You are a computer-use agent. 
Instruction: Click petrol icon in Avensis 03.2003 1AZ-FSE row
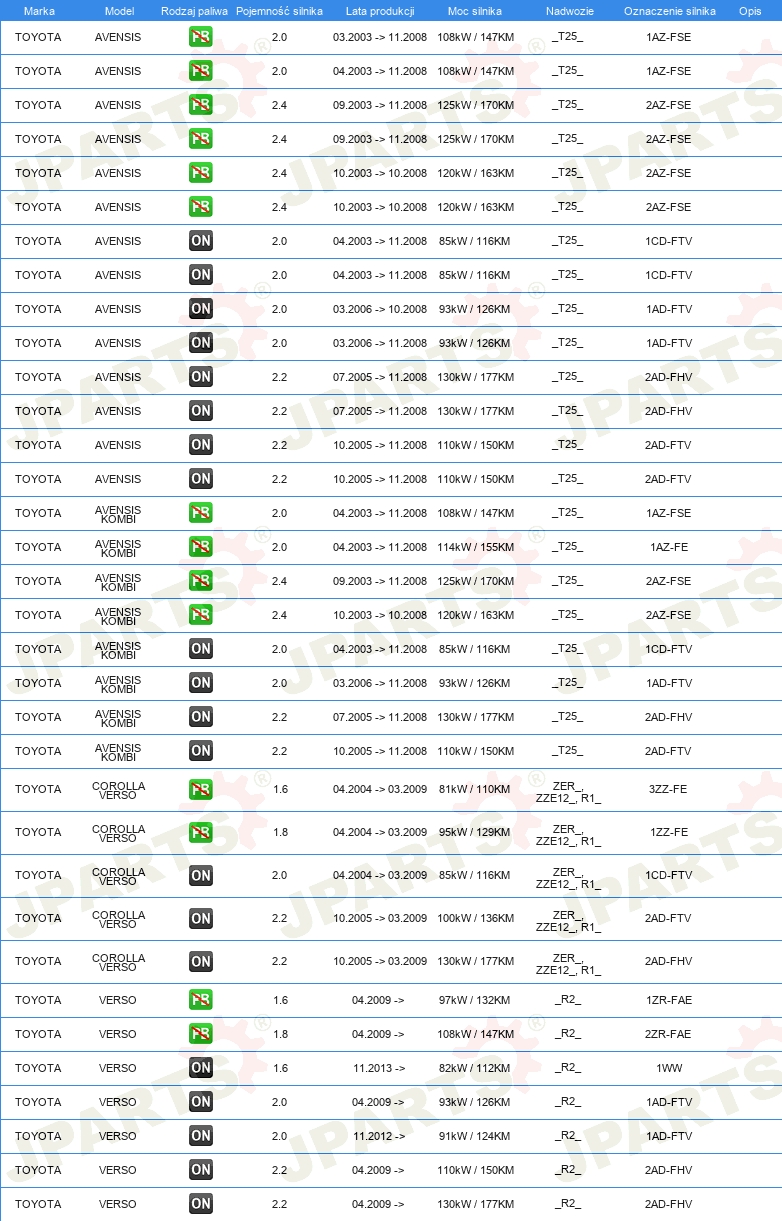(201, 37)
